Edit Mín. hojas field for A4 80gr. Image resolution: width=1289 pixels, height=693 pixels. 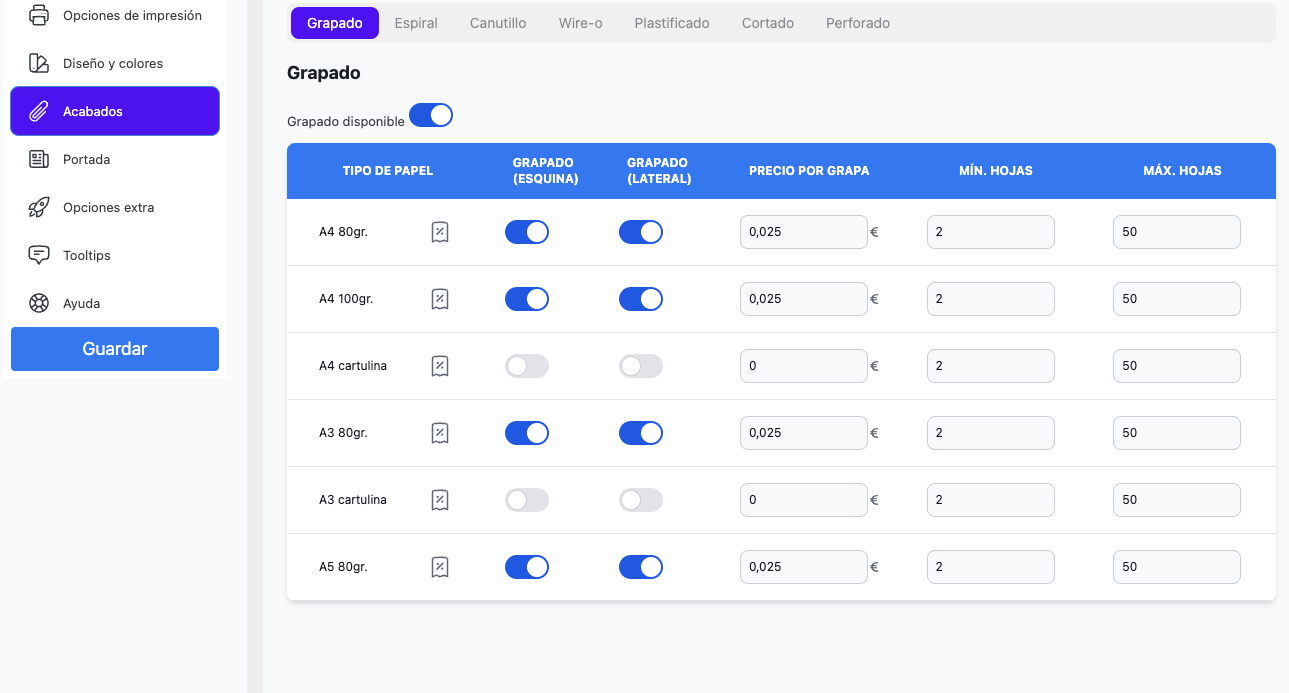click(x=991, y=232)
